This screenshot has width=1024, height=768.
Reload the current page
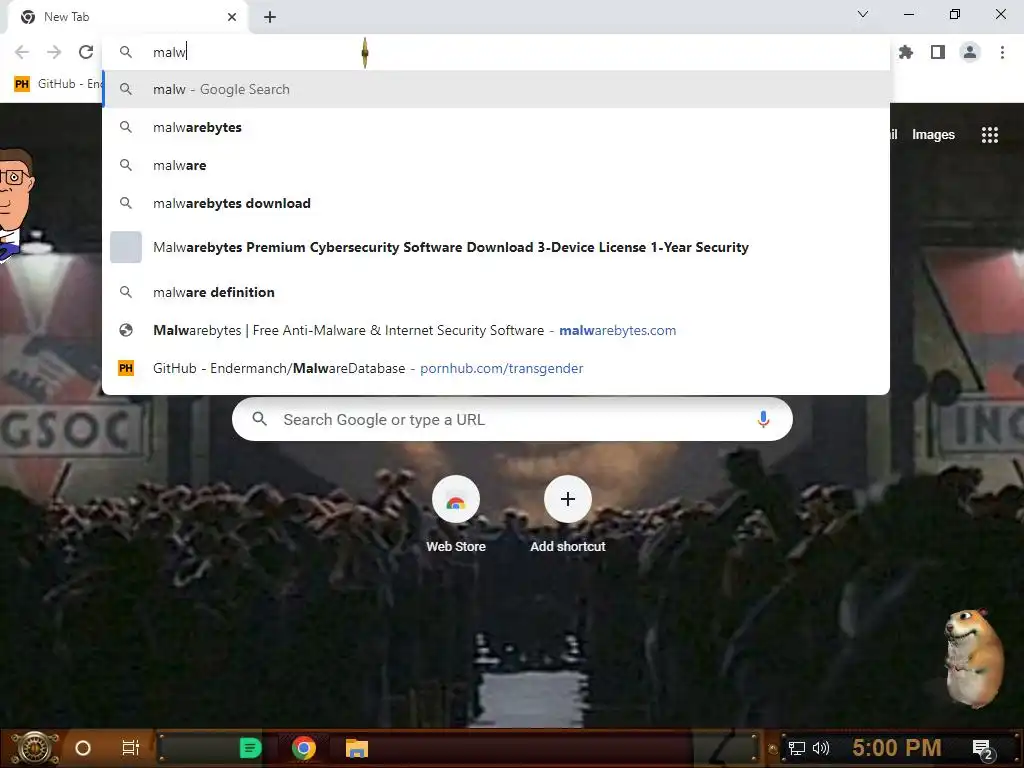pos(86,52)
